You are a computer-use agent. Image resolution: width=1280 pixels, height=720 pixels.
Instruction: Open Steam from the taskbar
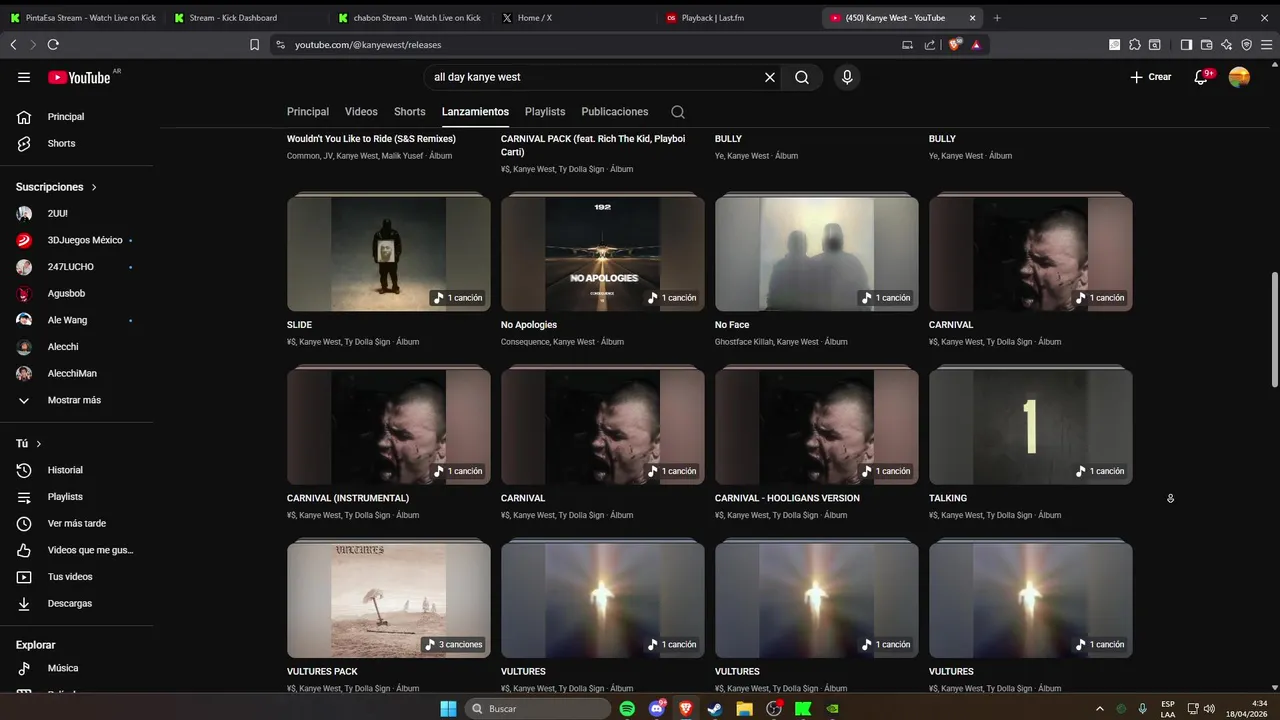click(715, 708)
